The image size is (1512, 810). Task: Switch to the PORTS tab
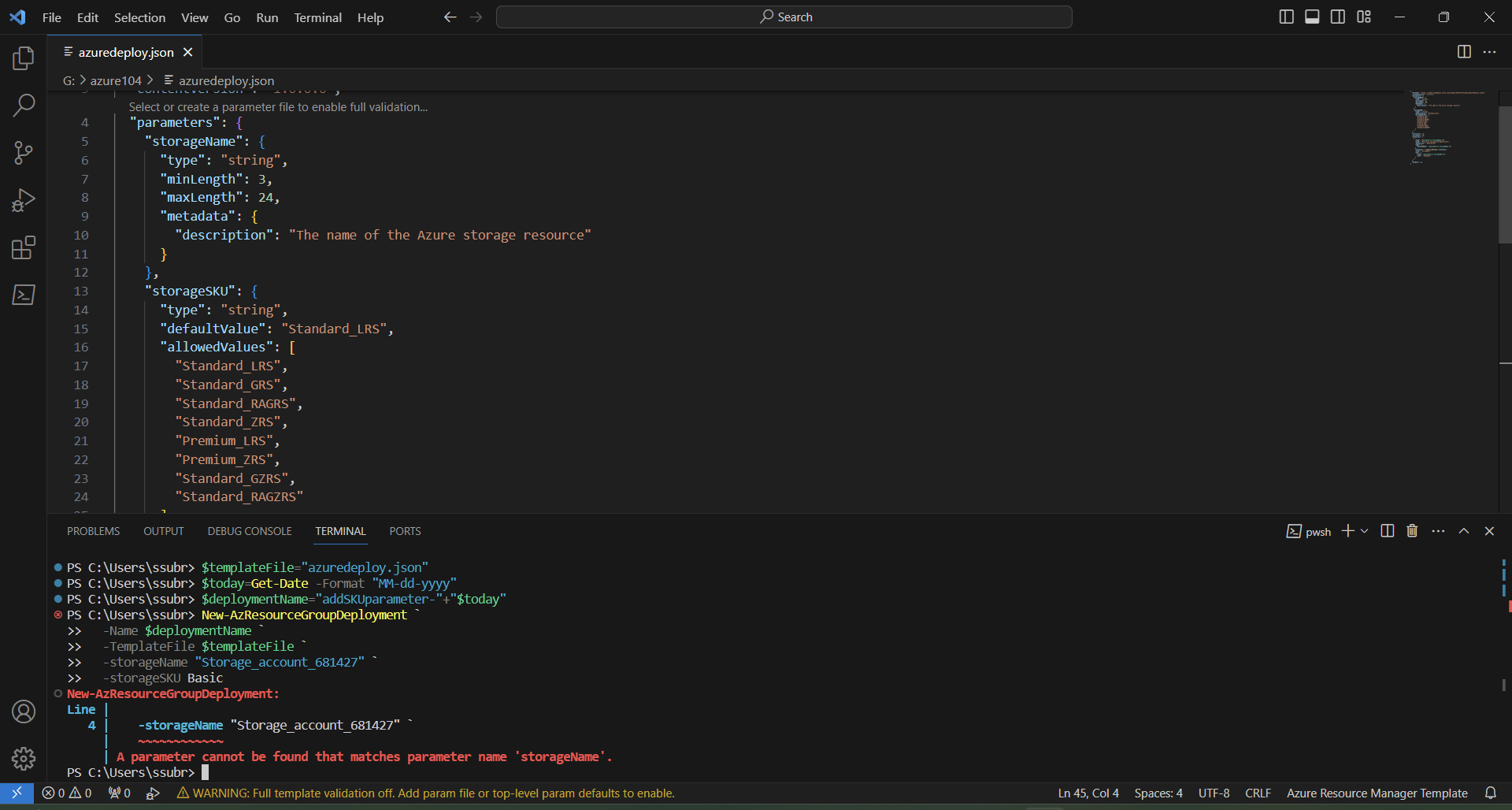pyautogui.click(x=405, y=531)
